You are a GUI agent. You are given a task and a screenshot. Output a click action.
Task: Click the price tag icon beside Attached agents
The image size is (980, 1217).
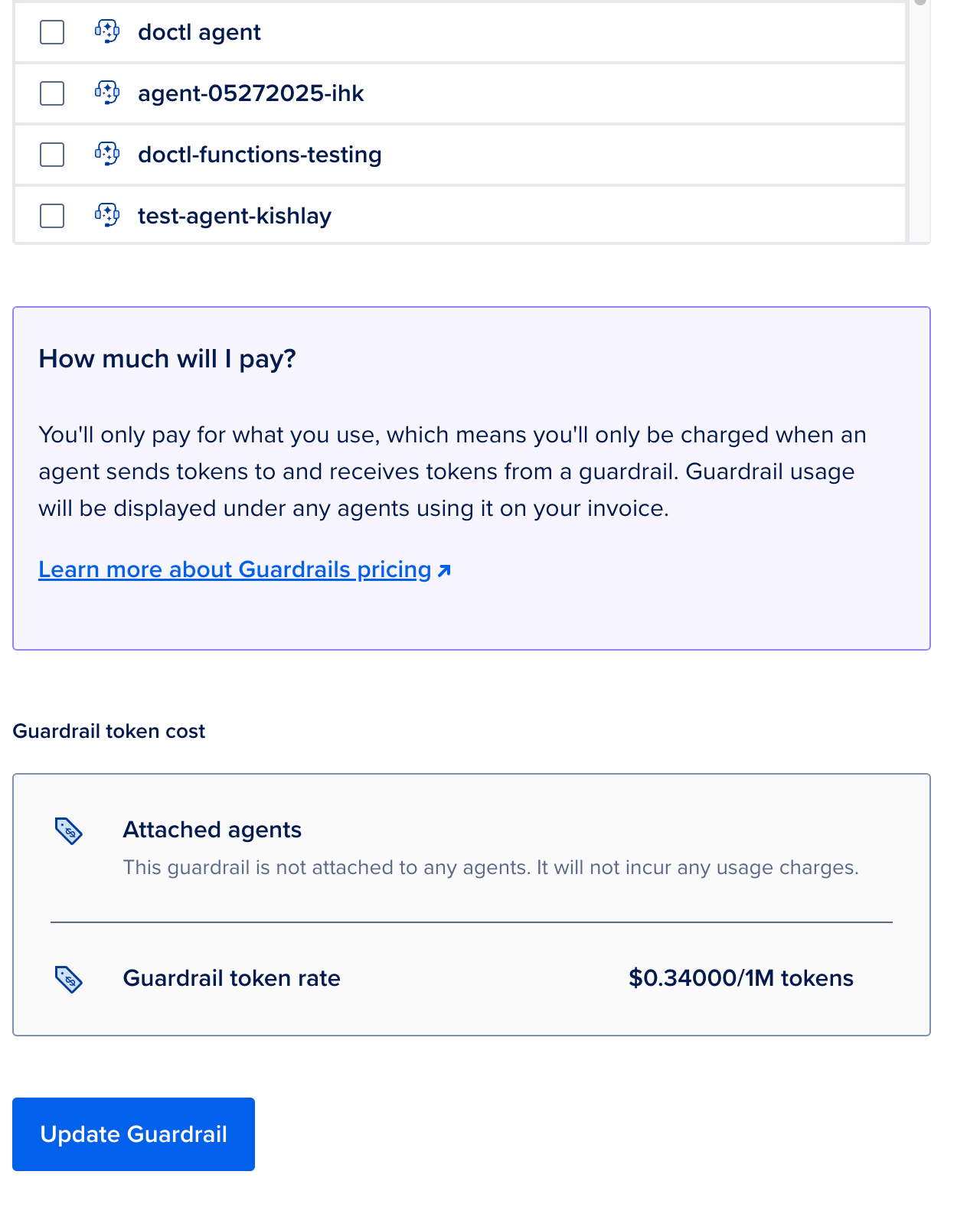point(69,831)
